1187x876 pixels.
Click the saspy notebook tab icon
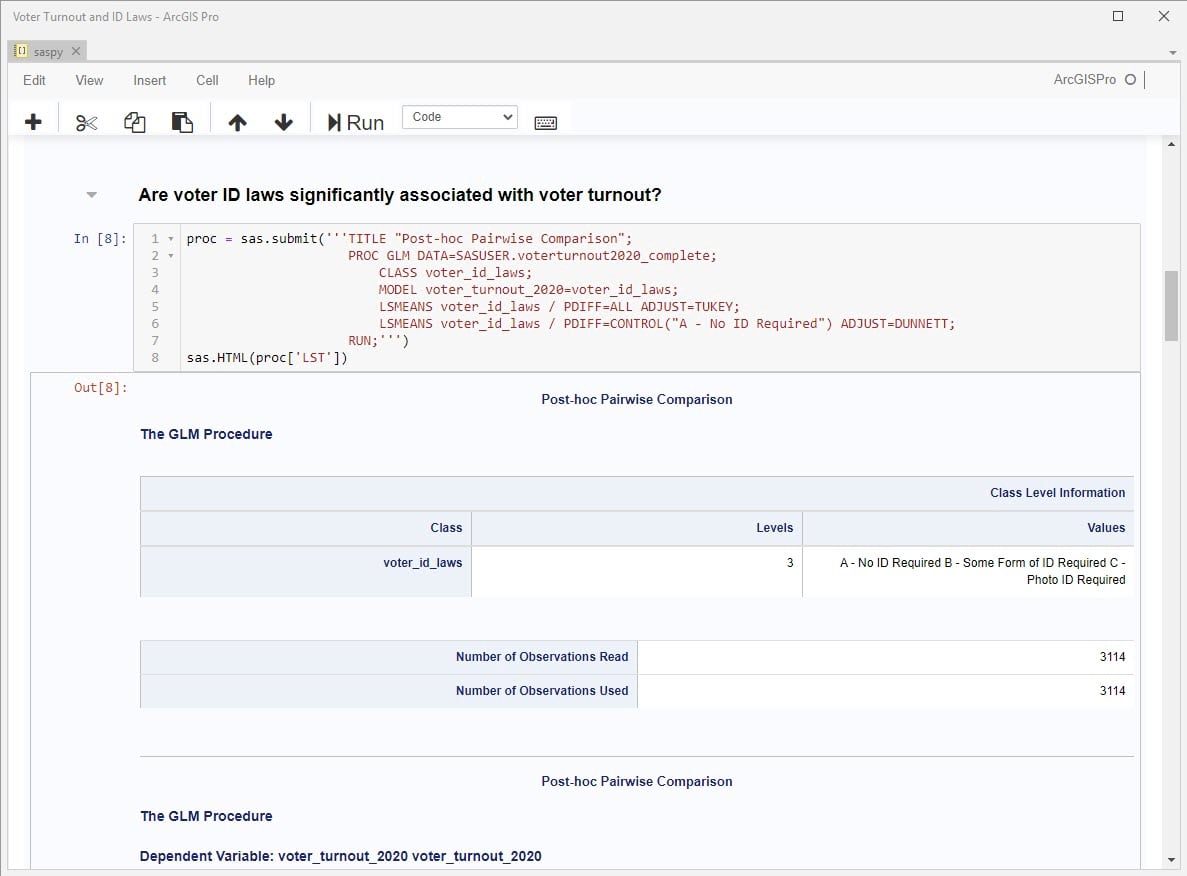[22, 51]
